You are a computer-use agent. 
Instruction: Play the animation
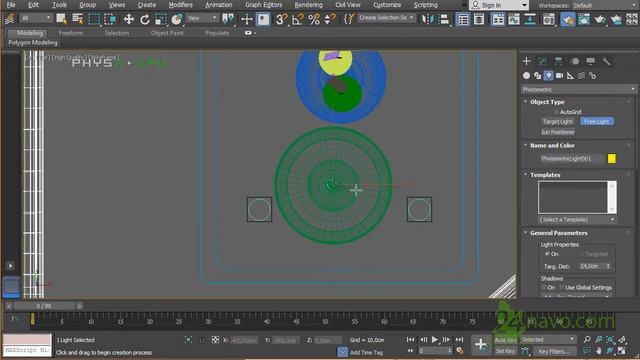click(x=435, y=340)
